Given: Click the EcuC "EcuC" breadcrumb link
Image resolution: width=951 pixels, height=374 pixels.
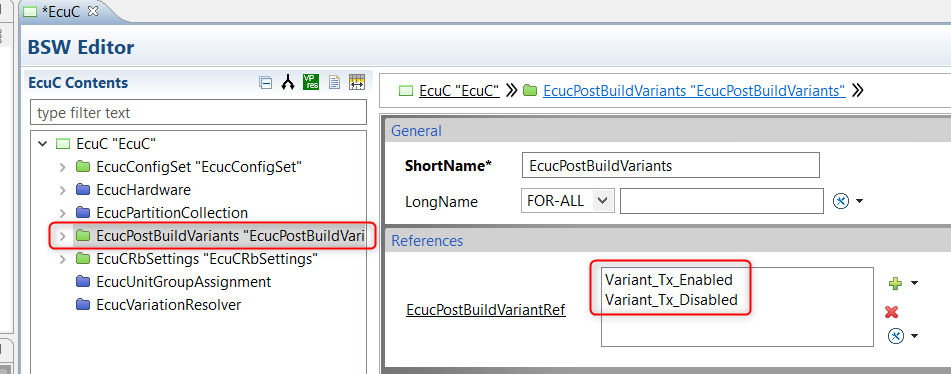Looking at the screenshot, I should point(459,91).
